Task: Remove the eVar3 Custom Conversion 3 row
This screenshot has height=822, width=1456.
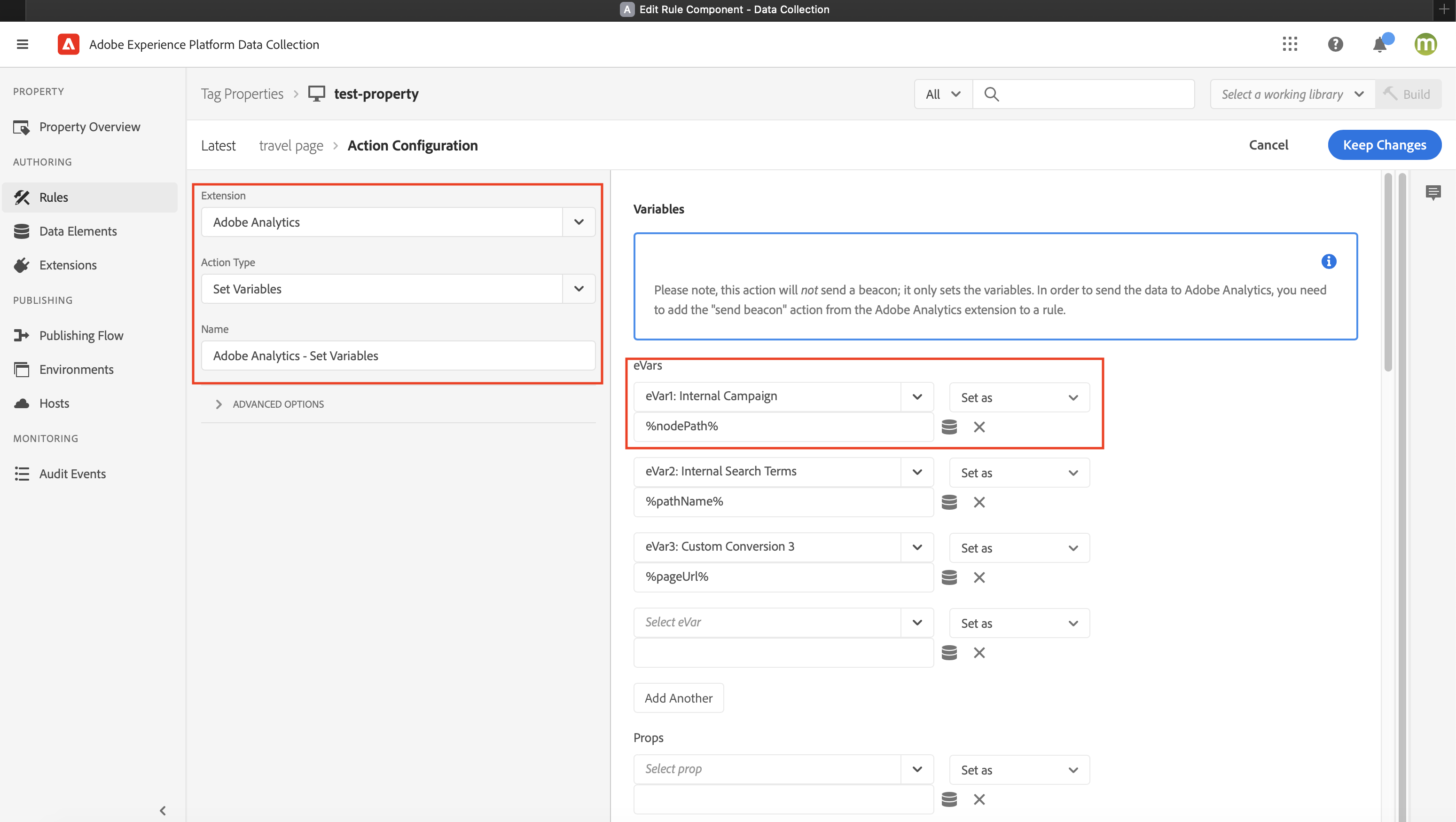Action: click(979, 577)
